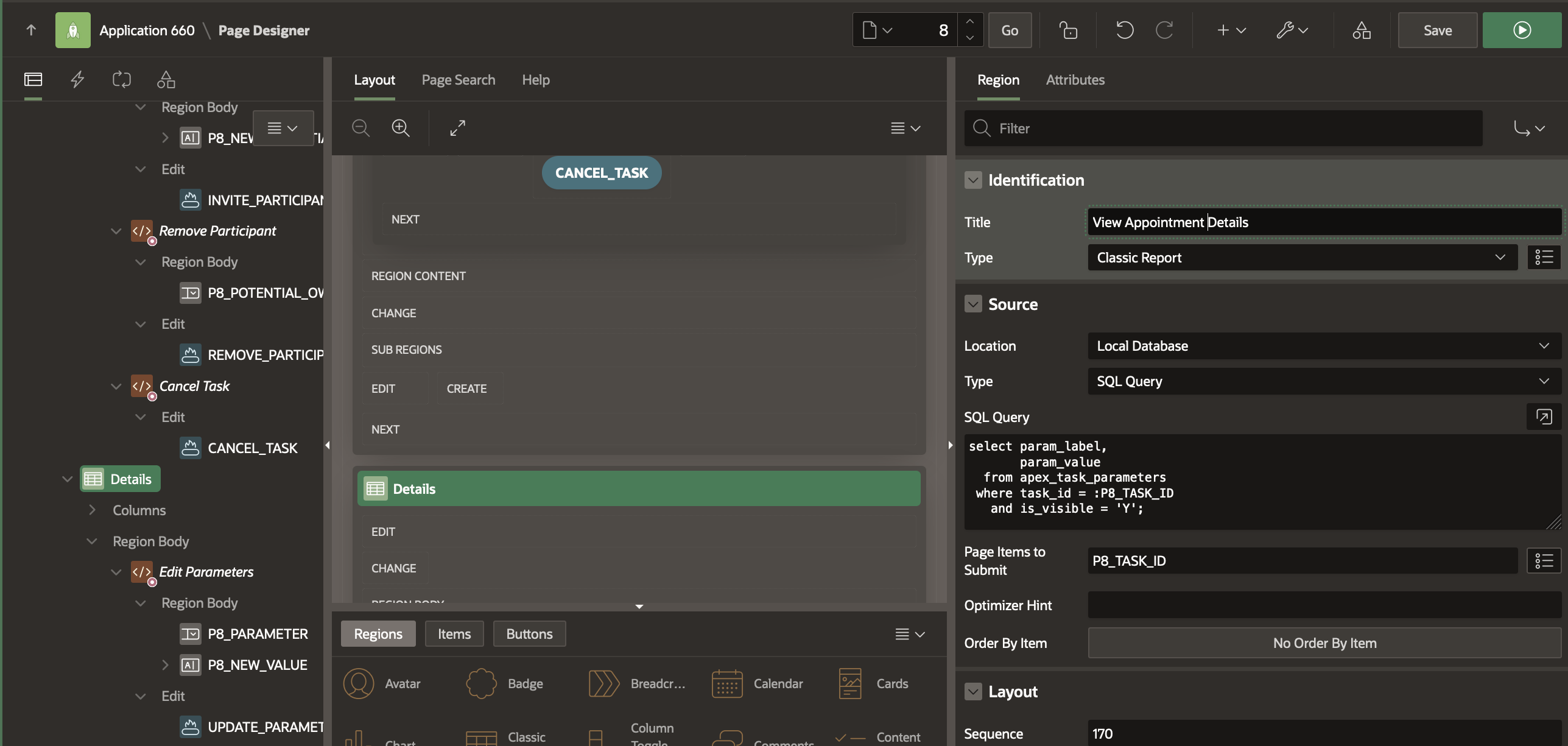Open the Page Search tab
The image size is (1568, 746).
(x=458, y=80)
